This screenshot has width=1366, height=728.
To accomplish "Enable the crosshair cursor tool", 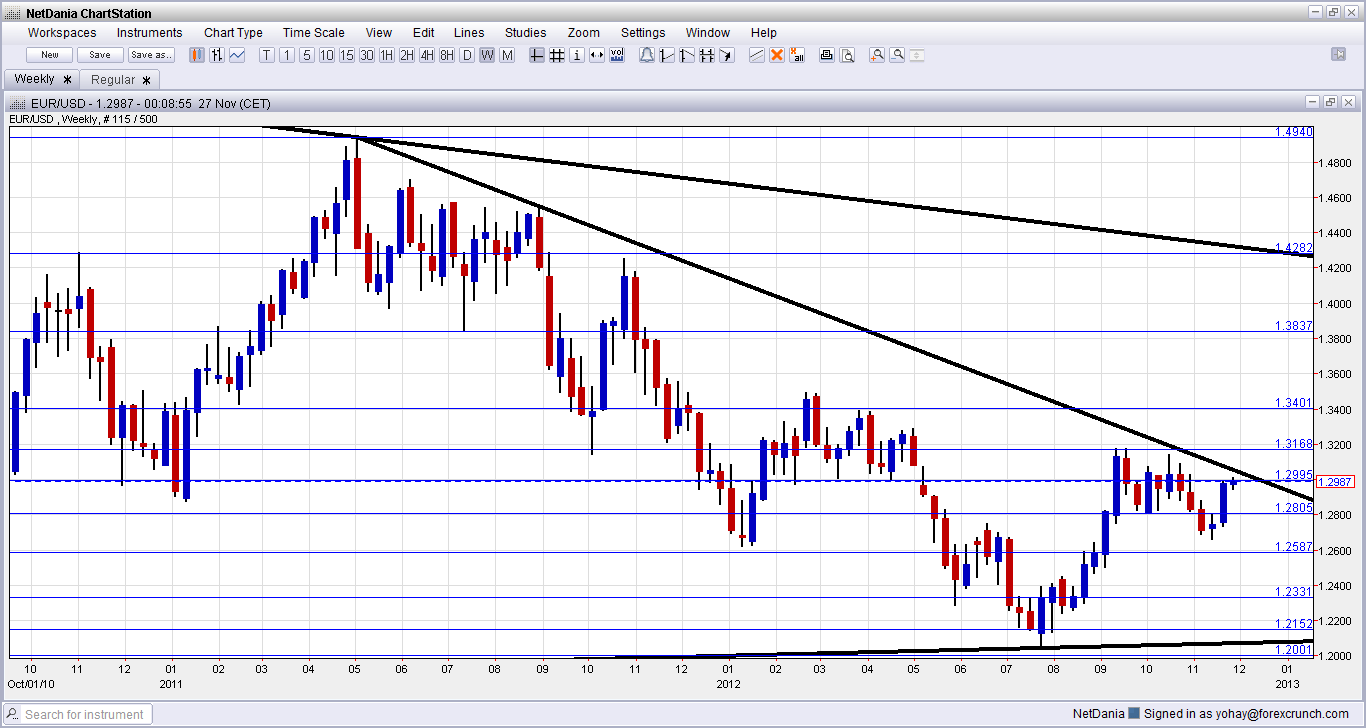I will [536, 55].
